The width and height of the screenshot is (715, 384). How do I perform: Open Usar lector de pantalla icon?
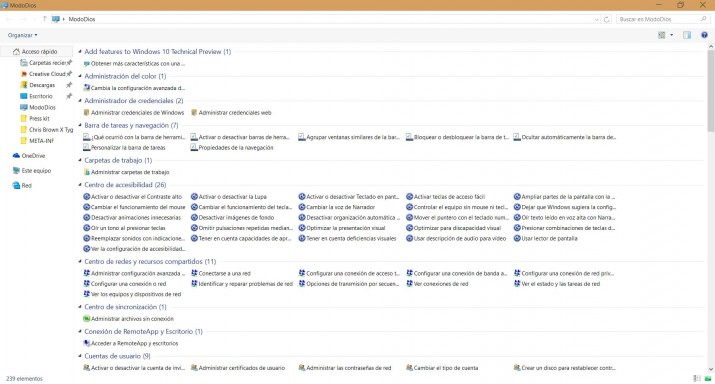pos(517,239)
